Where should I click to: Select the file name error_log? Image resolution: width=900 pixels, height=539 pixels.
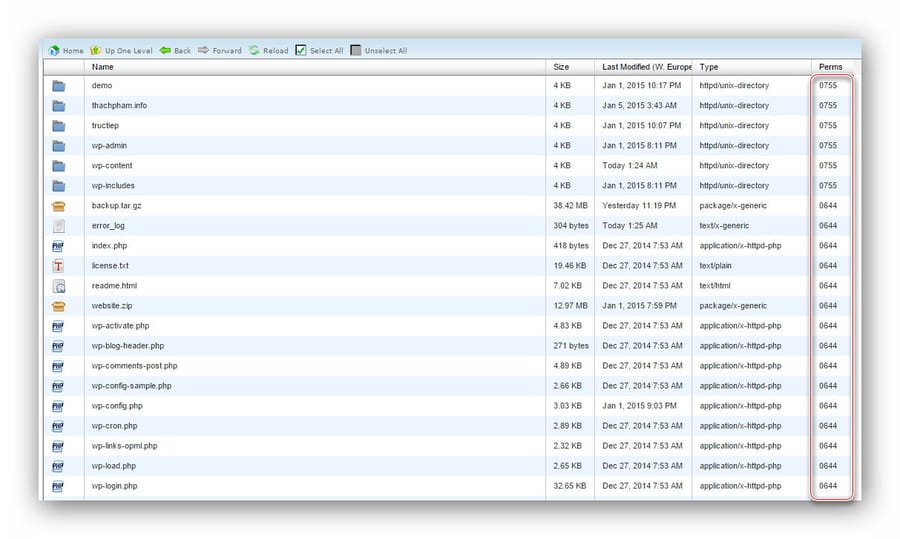click(x=108, y=226)
